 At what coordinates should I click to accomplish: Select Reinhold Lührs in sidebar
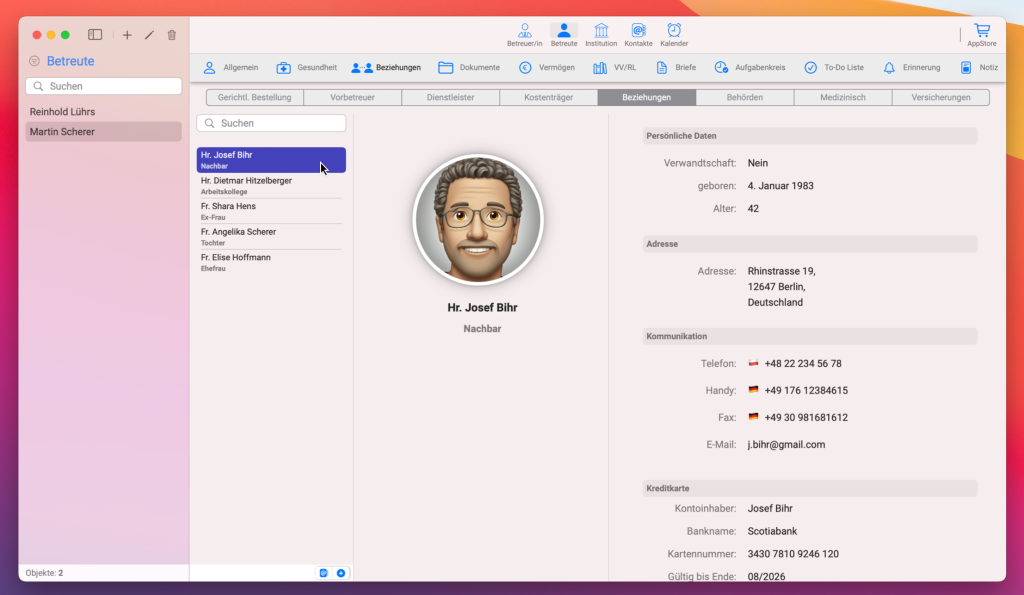pyautogui.click(x=104, y=112)
